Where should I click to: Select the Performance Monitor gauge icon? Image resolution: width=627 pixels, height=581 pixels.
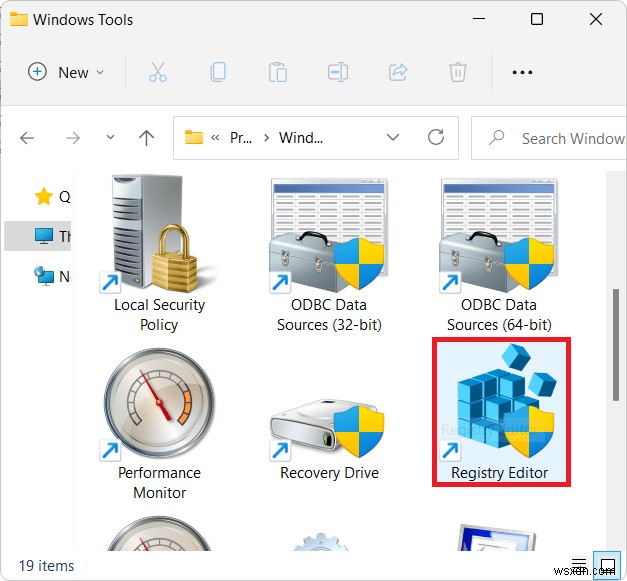[x=160, y=403]
